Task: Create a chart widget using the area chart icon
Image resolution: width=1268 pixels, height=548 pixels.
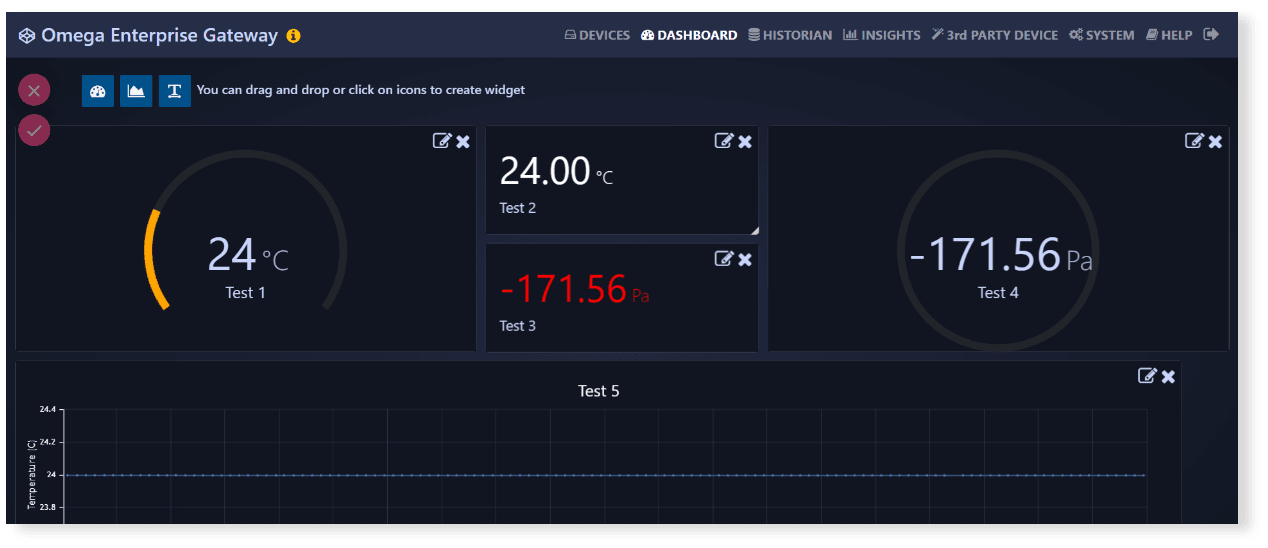Action: [x=136, y=90]
